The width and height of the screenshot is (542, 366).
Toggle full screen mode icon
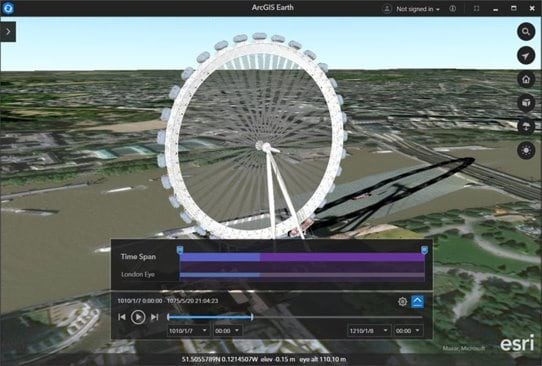pyautogui.click(x=476, y=9)
